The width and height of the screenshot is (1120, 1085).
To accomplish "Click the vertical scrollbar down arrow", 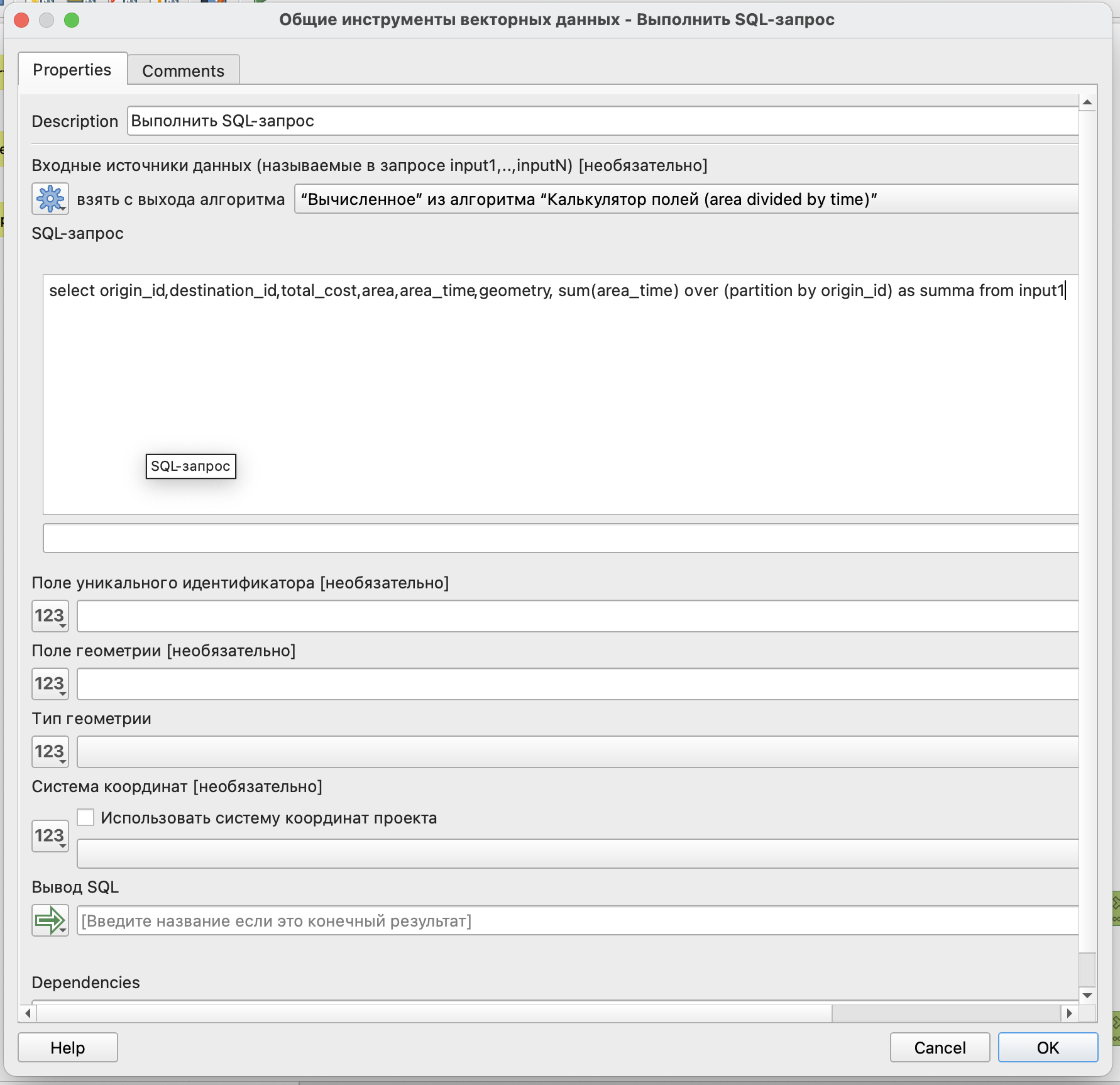I will pos(1087,995).
